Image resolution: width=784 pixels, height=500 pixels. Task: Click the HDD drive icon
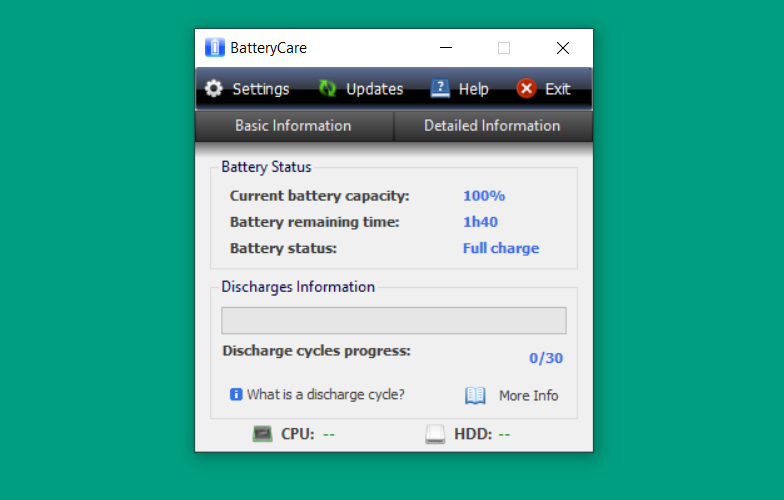tap(435, 434)
